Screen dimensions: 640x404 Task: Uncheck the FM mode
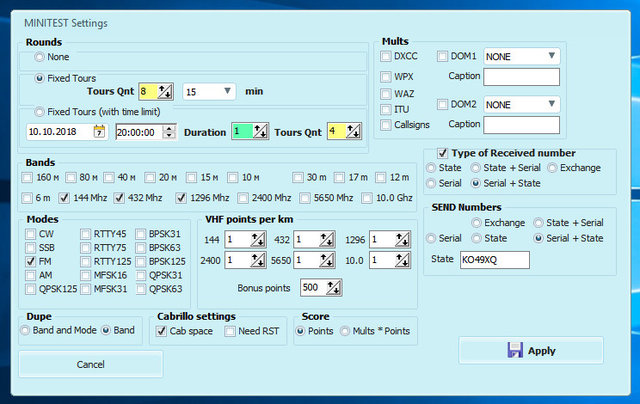tap(30, 261)
